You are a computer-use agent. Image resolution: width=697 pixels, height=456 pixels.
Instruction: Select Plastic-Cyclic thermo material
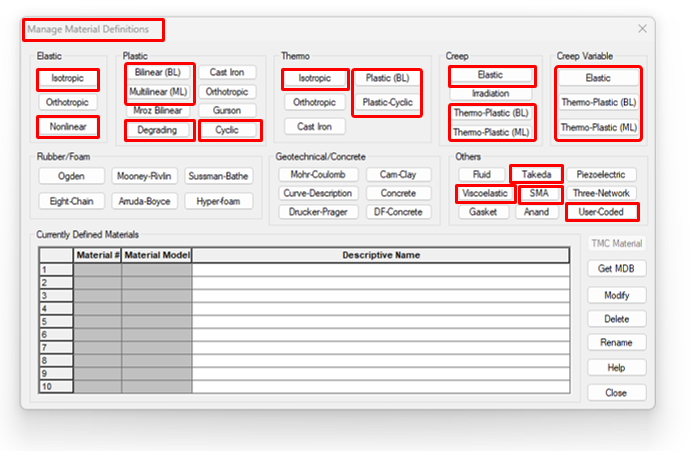point(388,103)
